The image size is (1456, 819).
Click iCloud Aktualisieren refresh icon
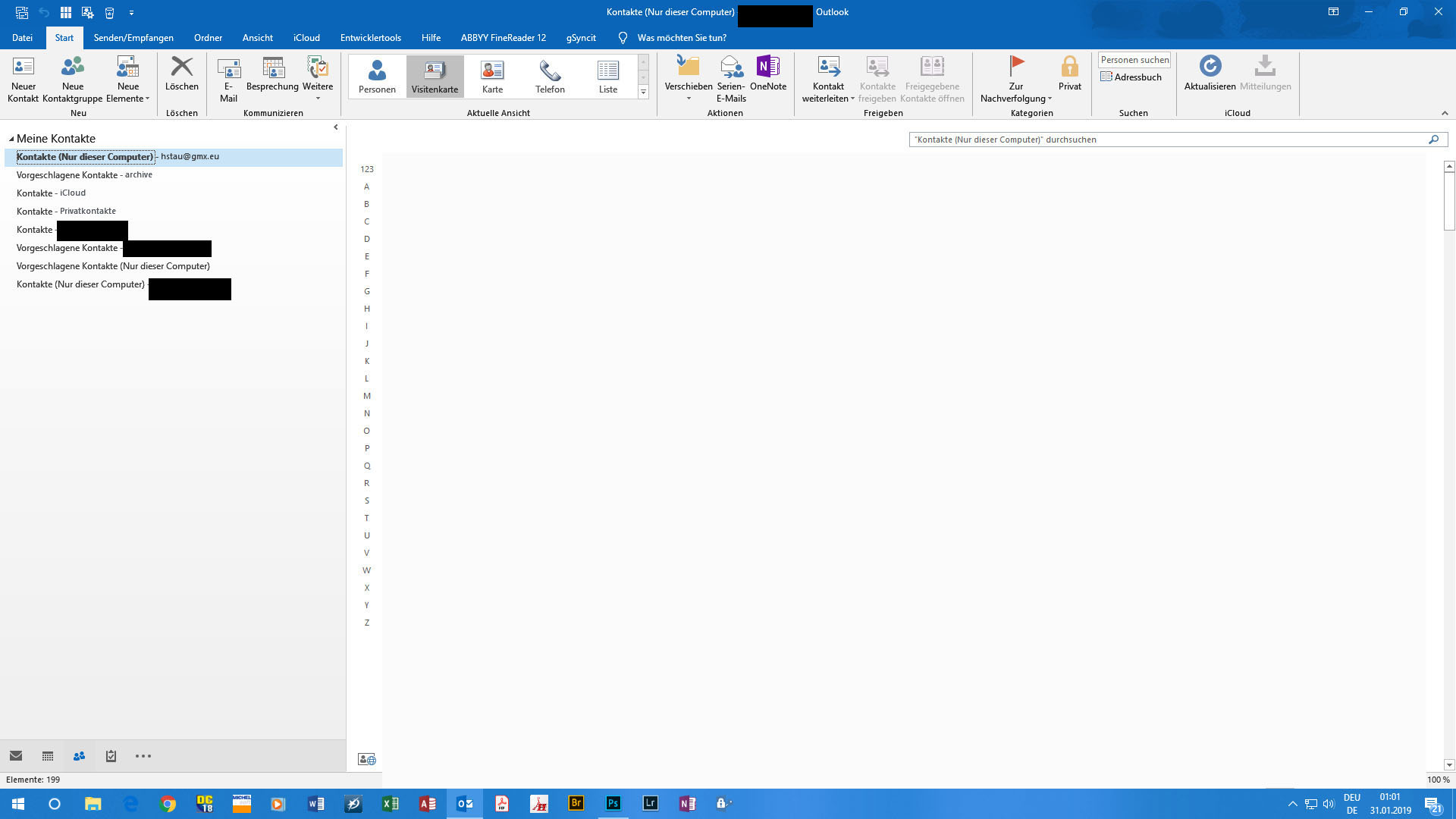1210,68
